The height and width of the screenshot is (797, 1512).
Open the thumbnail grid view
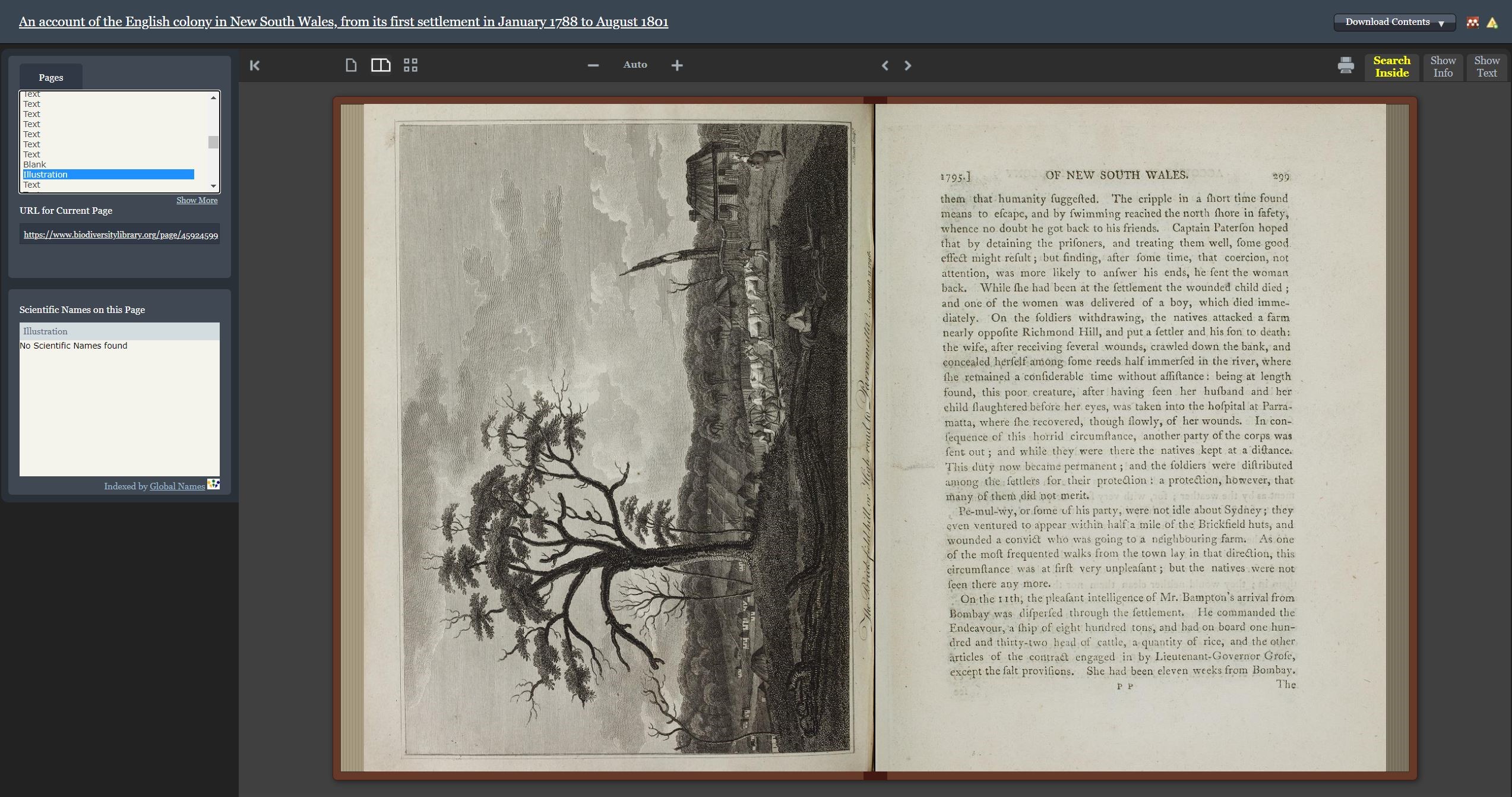click(412, 65)
